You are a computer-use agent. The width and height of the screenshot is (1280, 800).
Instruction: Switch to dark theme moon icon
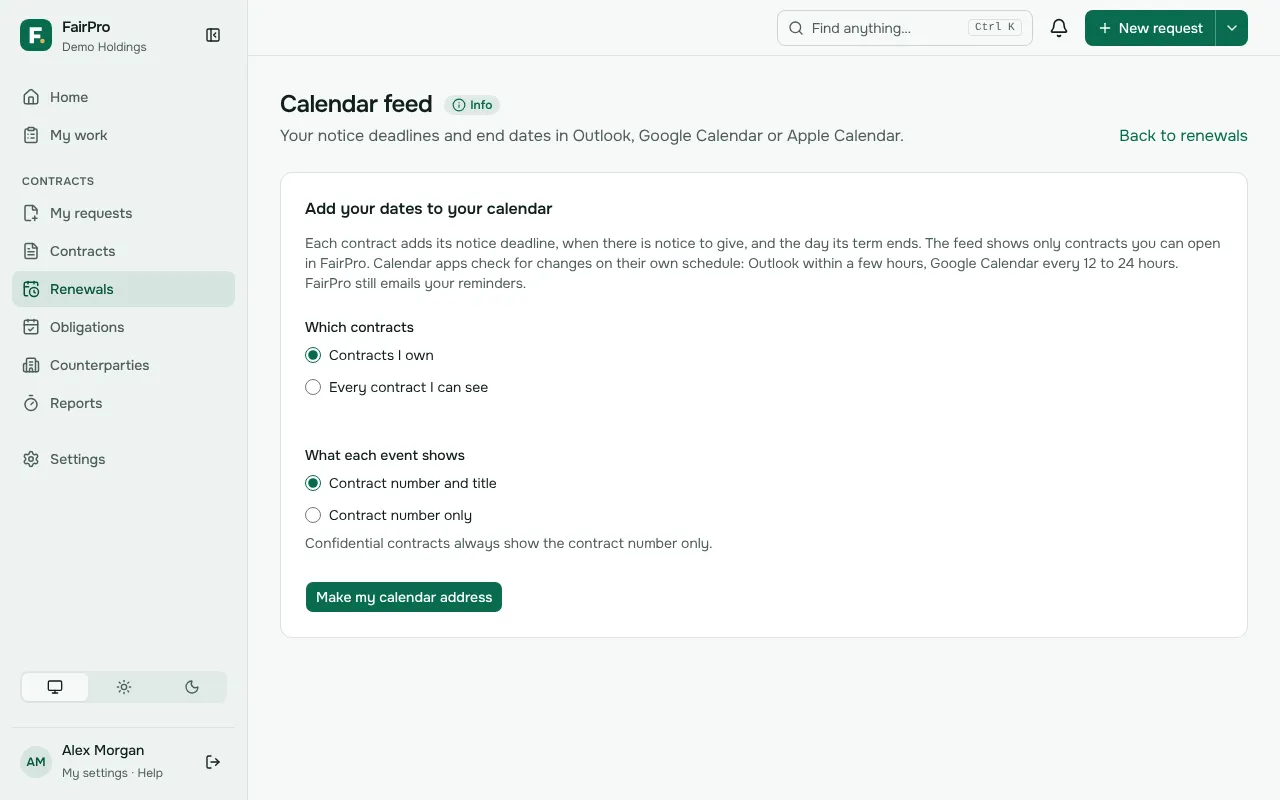pos(192,687)
